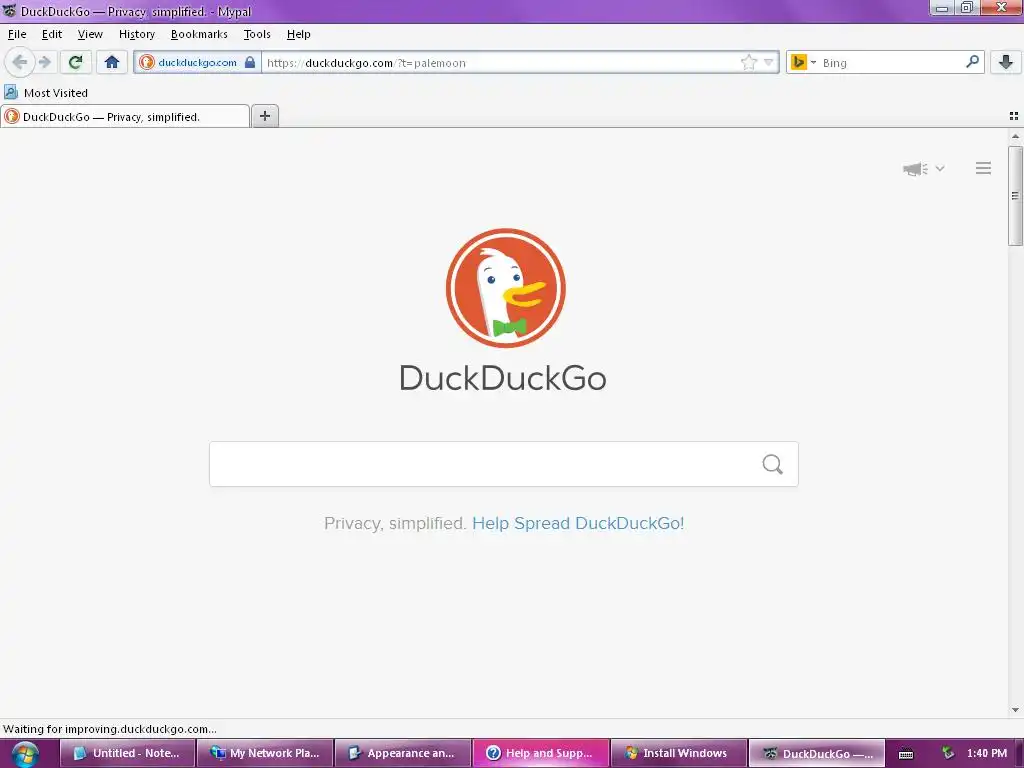Go back with the Back arrow
Viewport: 1024px width, 768px height.
pos(20,63)
